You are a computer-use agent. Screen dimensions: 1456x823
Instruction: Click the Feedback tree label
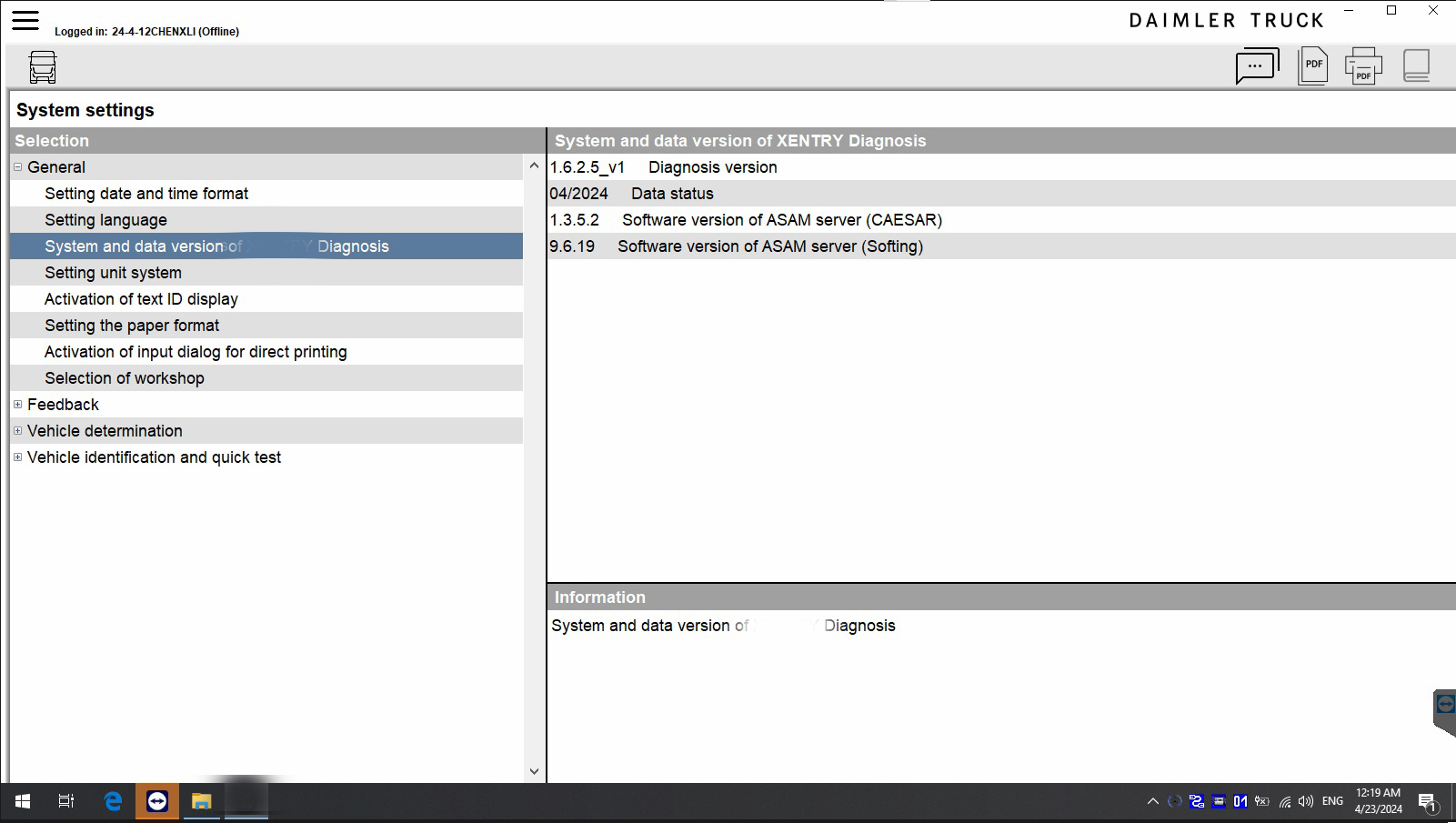(63, 405)
